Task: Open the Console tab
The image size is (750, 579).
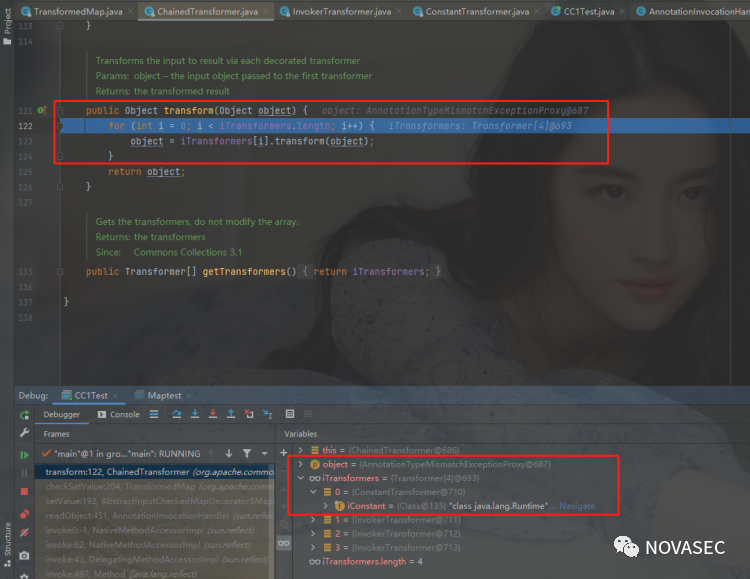Action: tap(119, 414)
